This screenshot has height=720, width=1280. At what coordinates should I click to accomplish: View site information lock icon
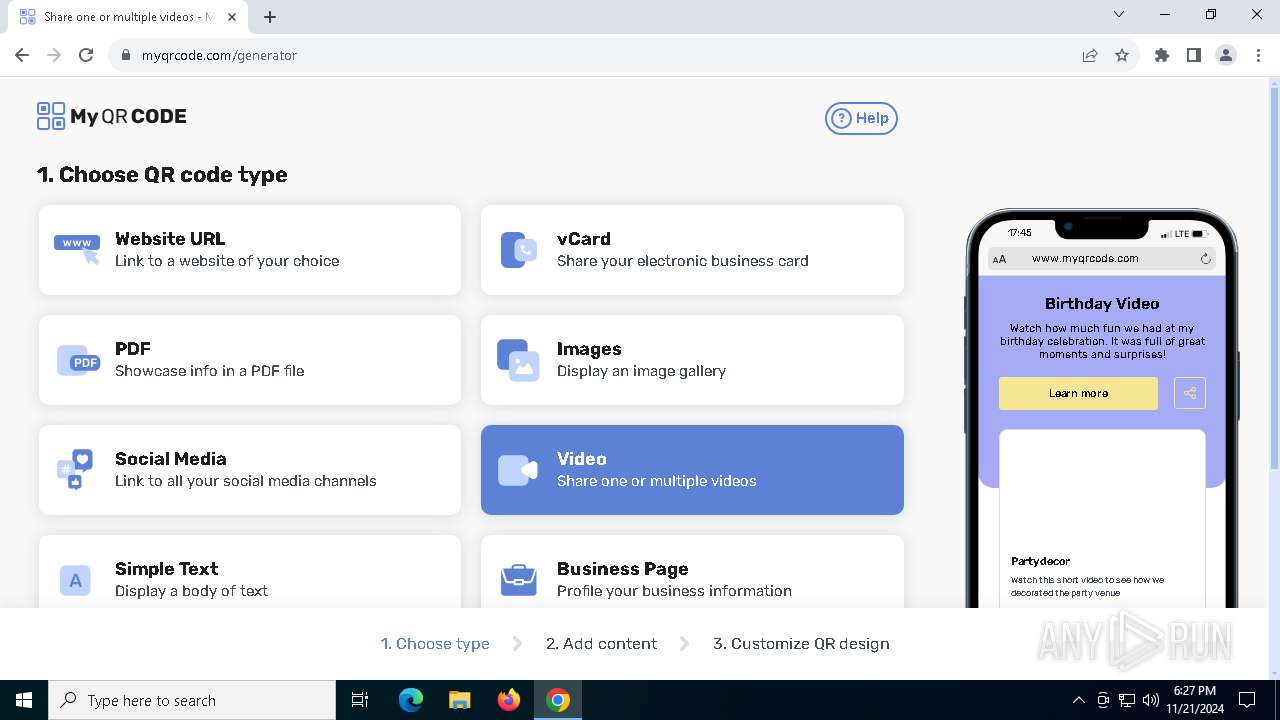click(126, 55)
